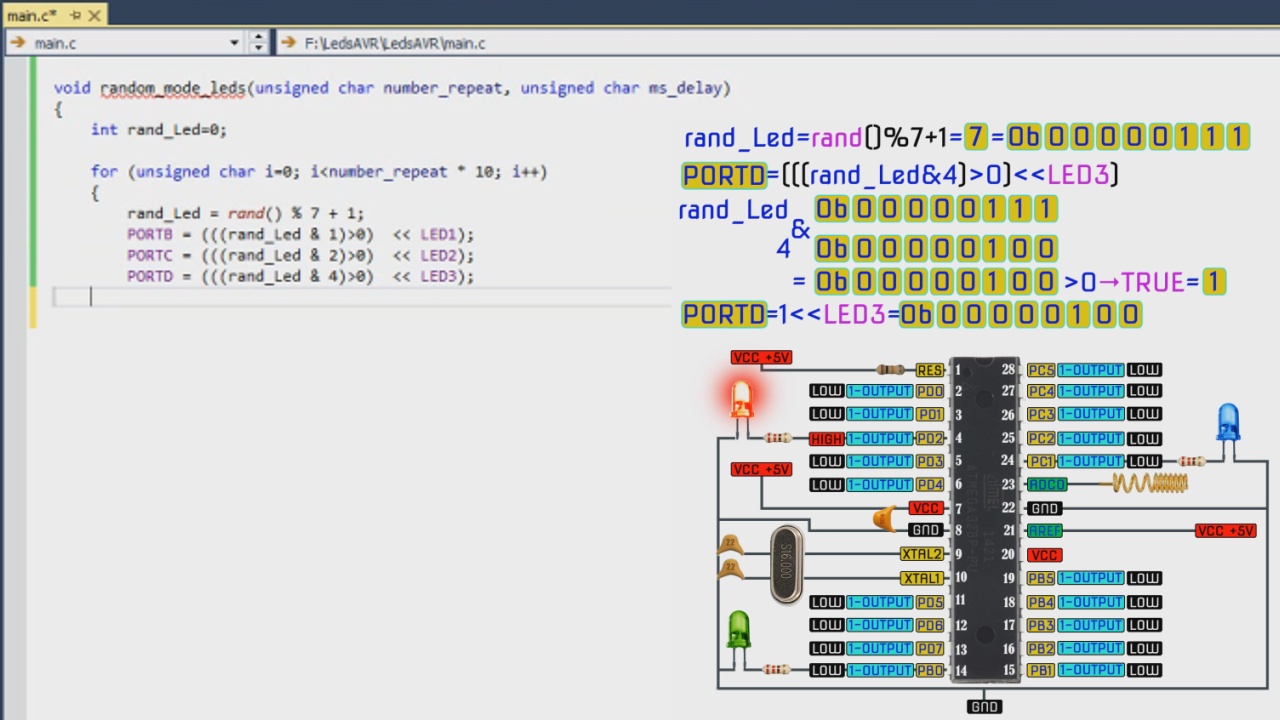Viewport: 1280px width, 720px height.
Task: Click the blue LED icon
Action: [x=1228, y=424]
